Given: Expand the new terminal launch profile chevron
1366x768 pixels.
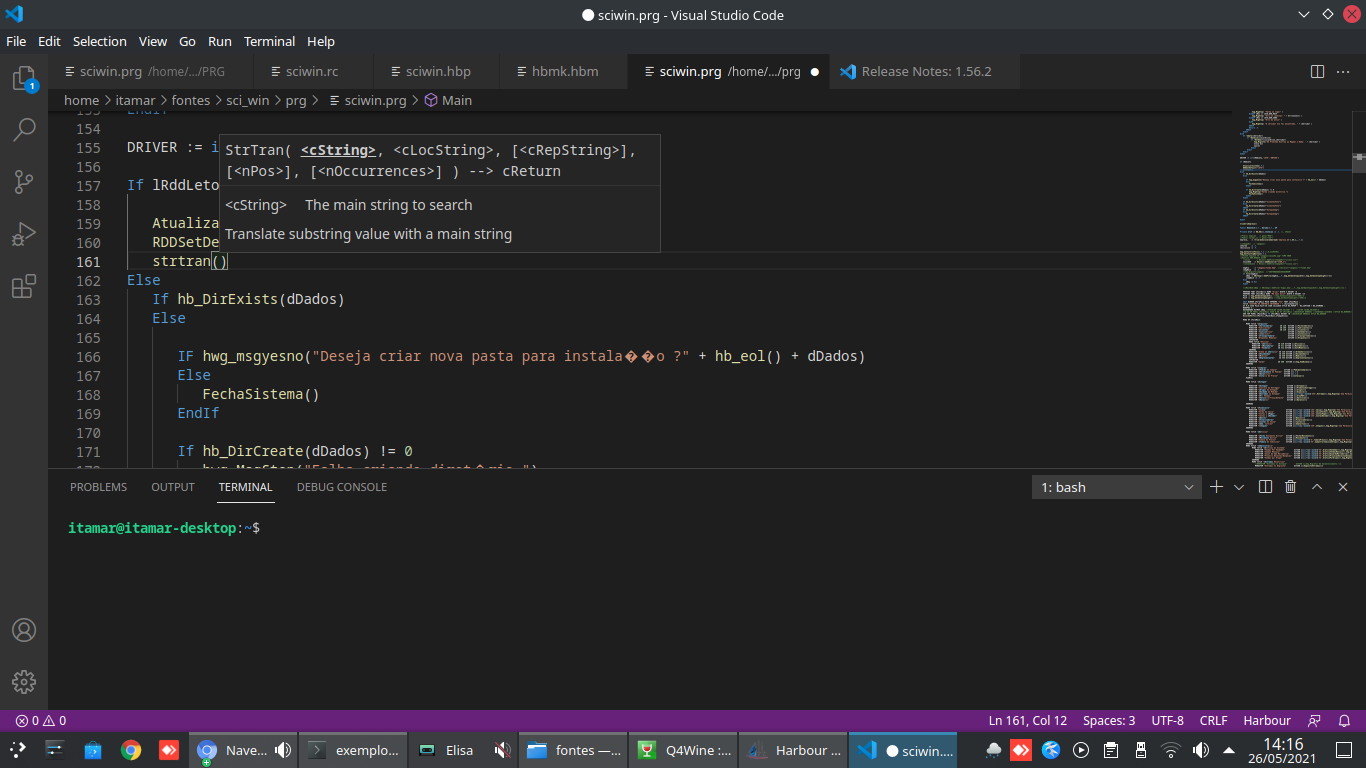Looking at the screenshot, I should coord(1239,487).
